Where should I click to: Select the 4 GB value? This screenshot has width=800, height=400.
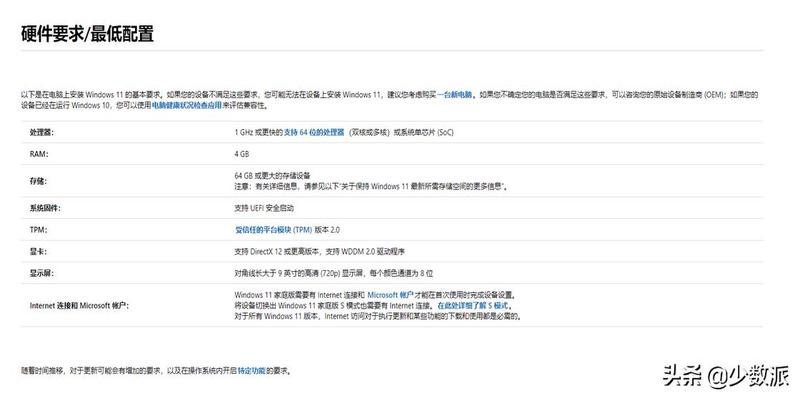(x=242, y=154)
